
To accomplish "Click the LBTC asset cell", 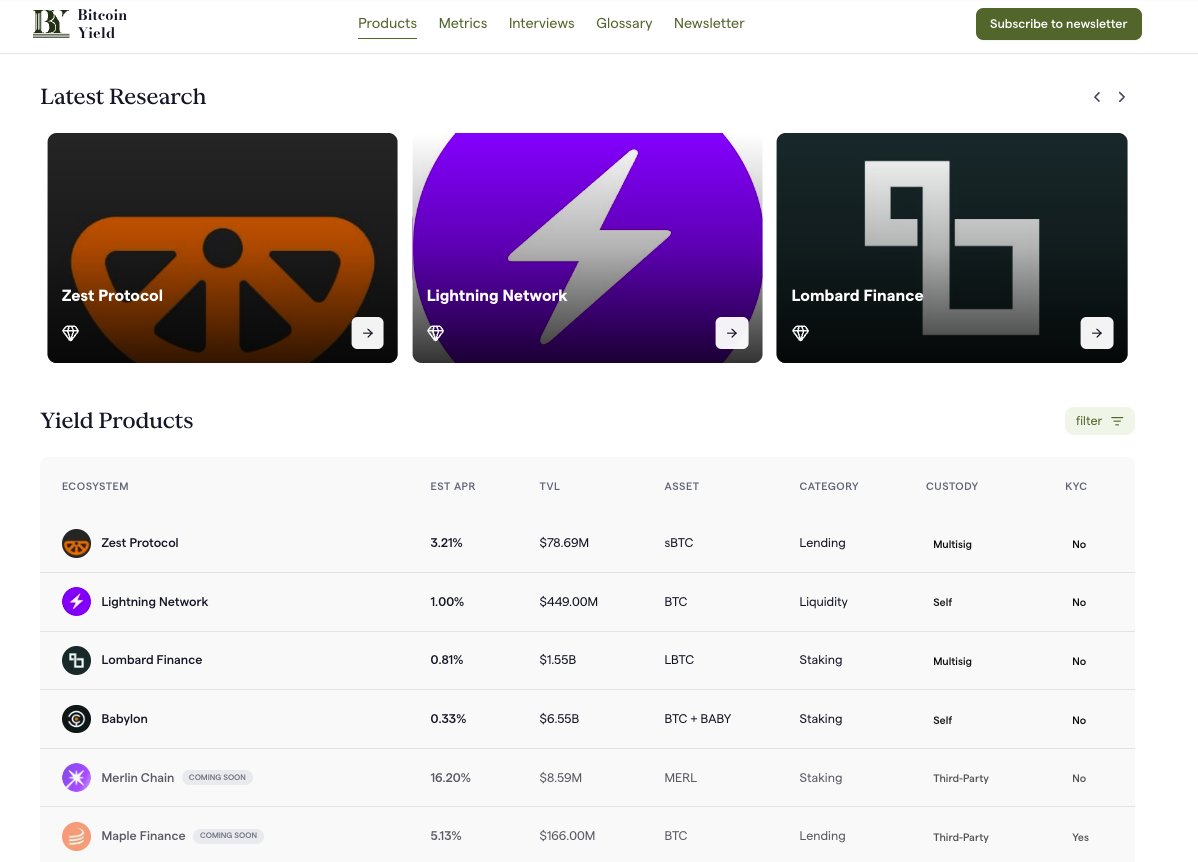I will pos(679,659).
